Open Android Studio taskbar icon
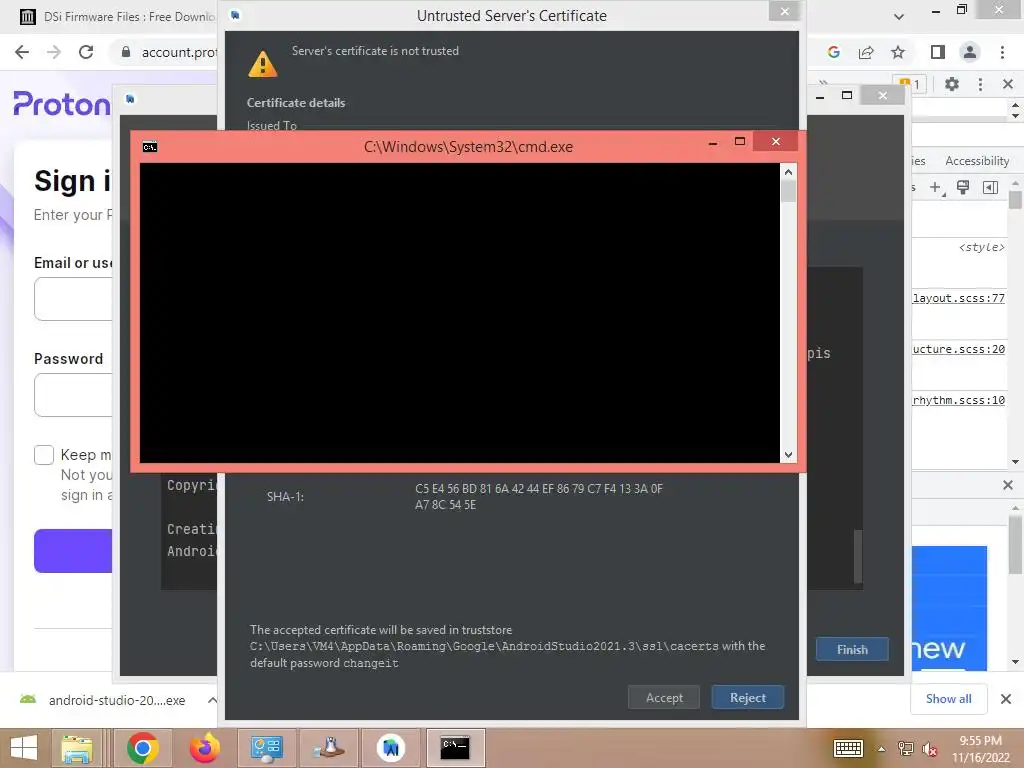 [x=391, y=748]
